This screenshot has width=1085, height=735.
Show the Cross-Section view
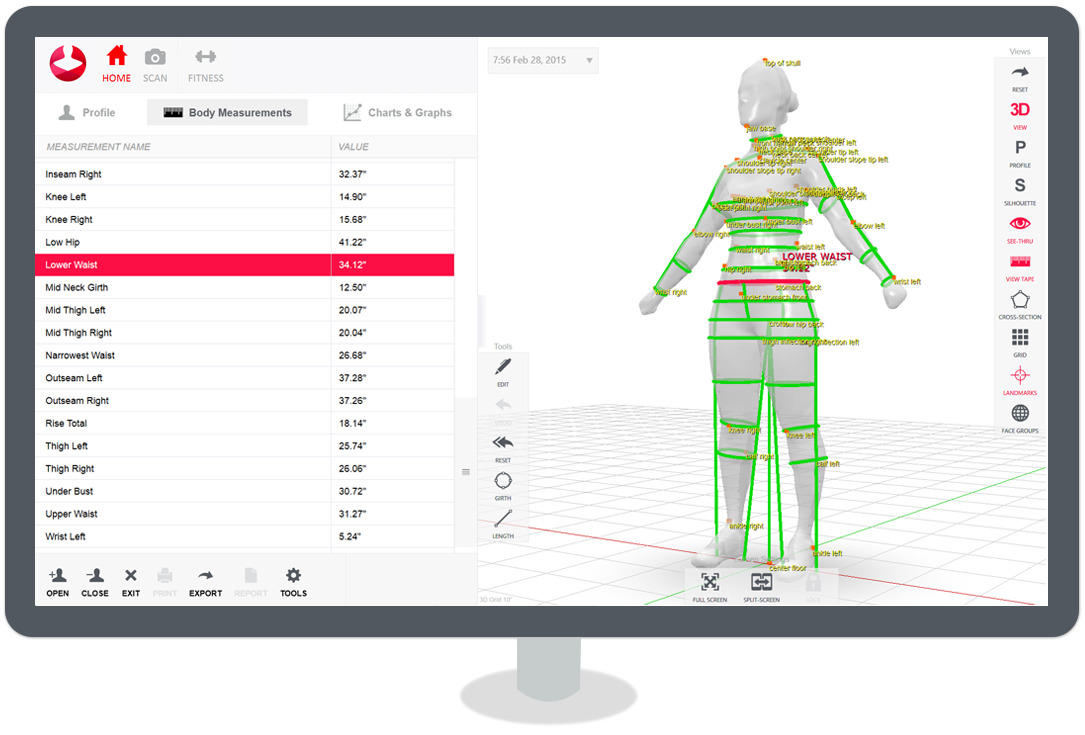[x=1019, y=303]
